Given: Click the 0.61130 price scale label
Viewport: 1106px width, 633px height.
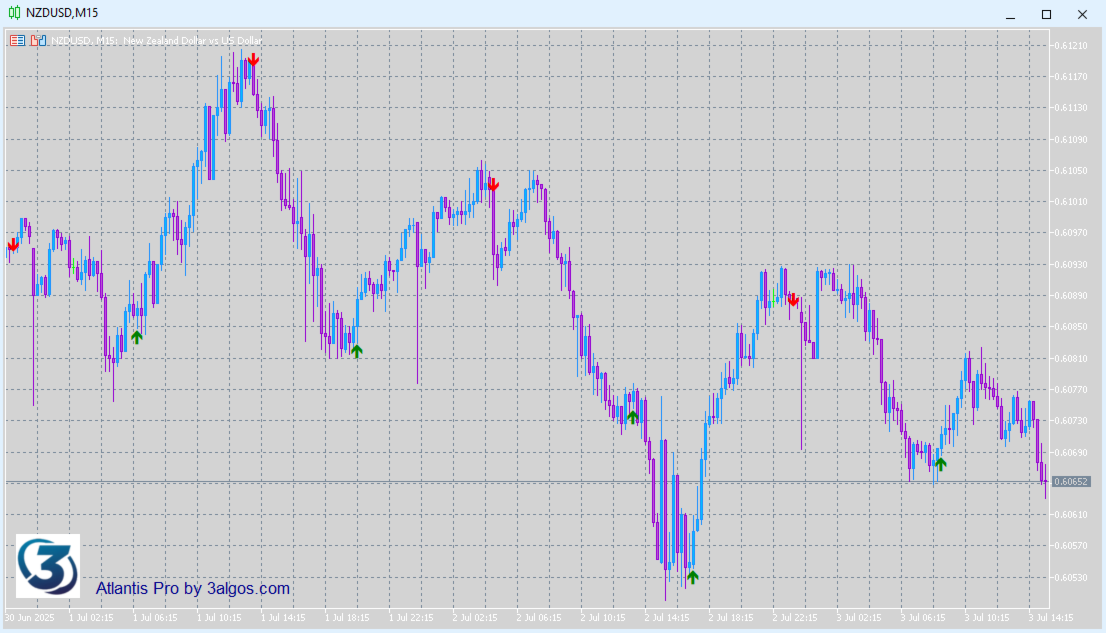Looking at the screenshot, I should 1071,108.
